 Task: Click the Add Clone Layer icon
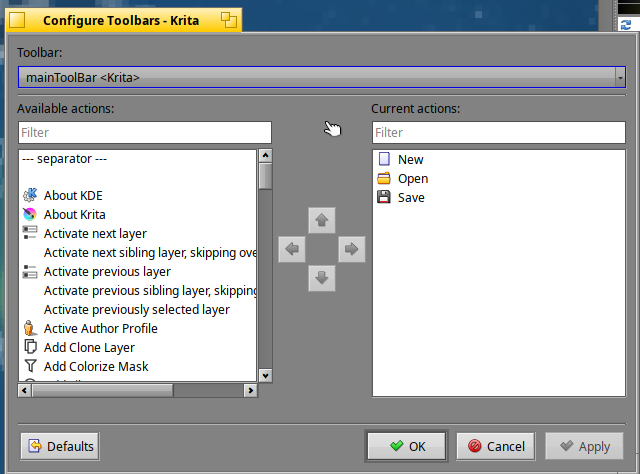coord(30,347)
